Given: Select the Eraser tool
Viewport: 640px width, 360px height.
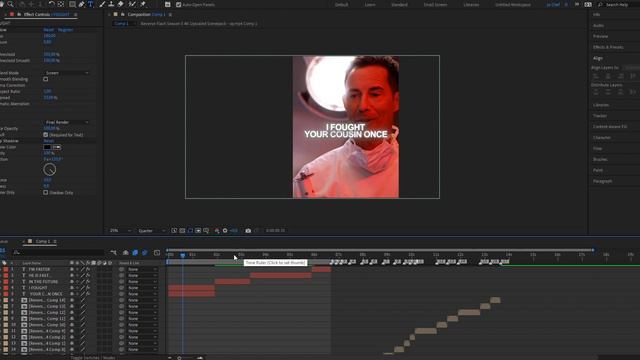Looking at the screenshot, I should pos(120,4).
